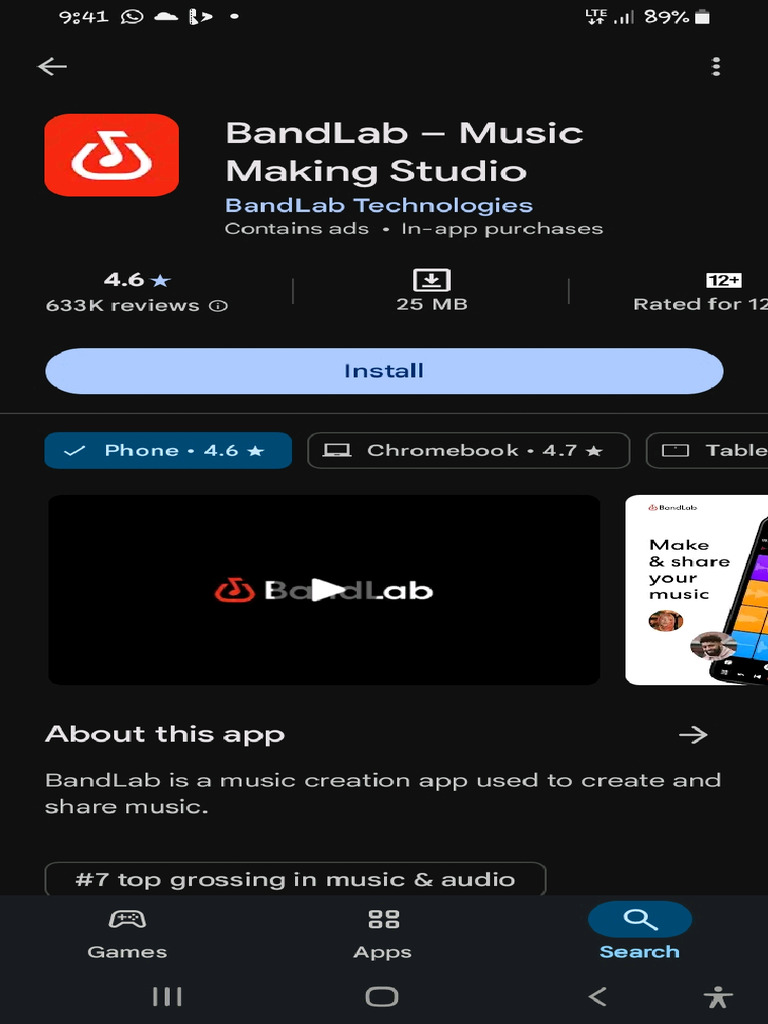Viewport: 768px width, 1024px height.
Task: Tap the reviews info icon
Action: (219, 306)
